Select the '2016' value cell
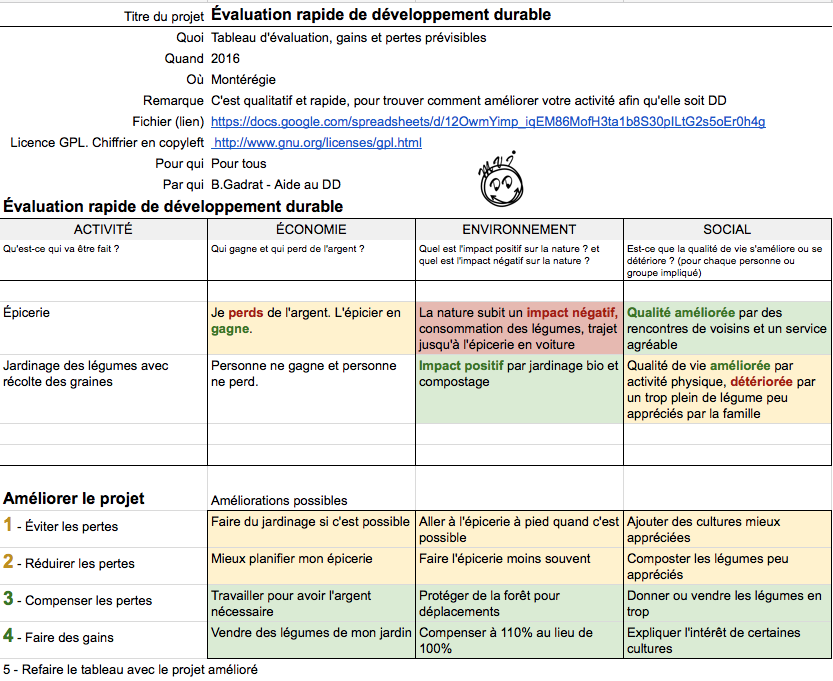 [x=225, y=58]
